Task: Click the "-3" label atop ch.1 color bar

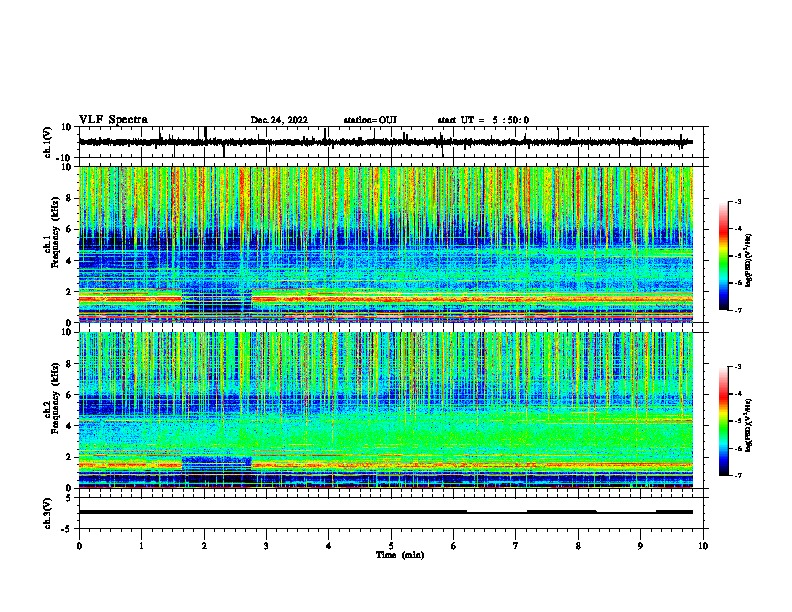Action: (x=737, y=202)
